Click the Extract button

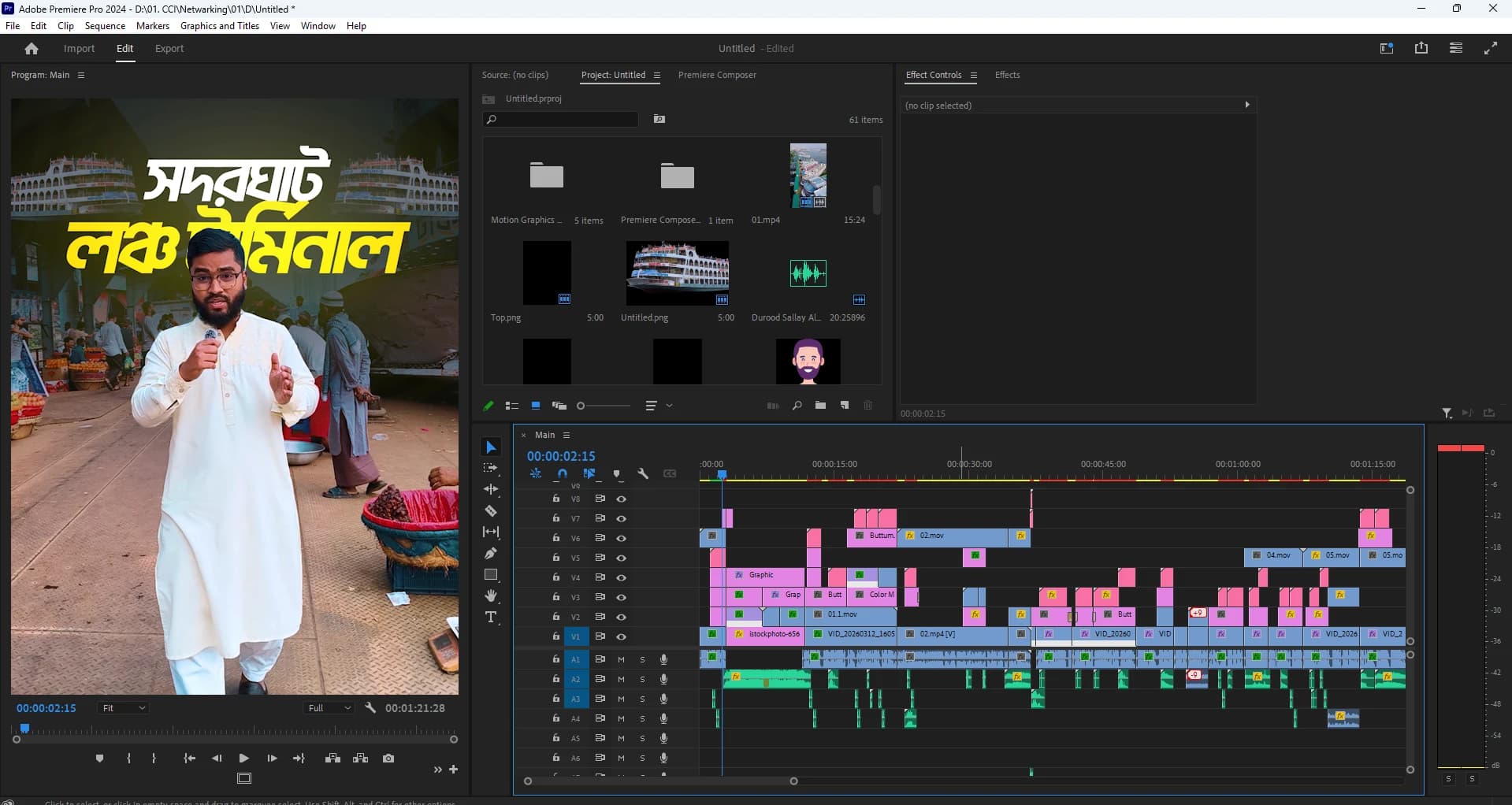pos(361,759)
